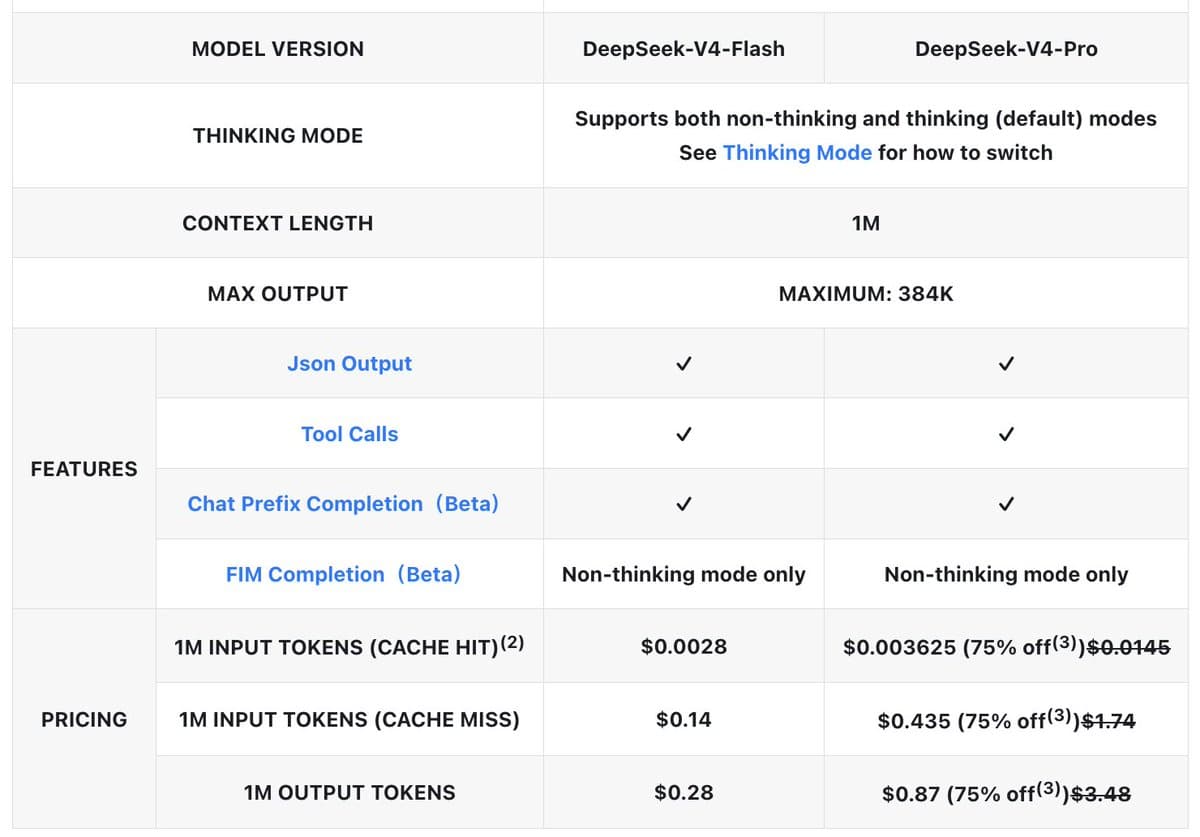Click the struck-through $0.0145 price
This screenshot has width=1200, height=837.
[x=1128, y=648]
